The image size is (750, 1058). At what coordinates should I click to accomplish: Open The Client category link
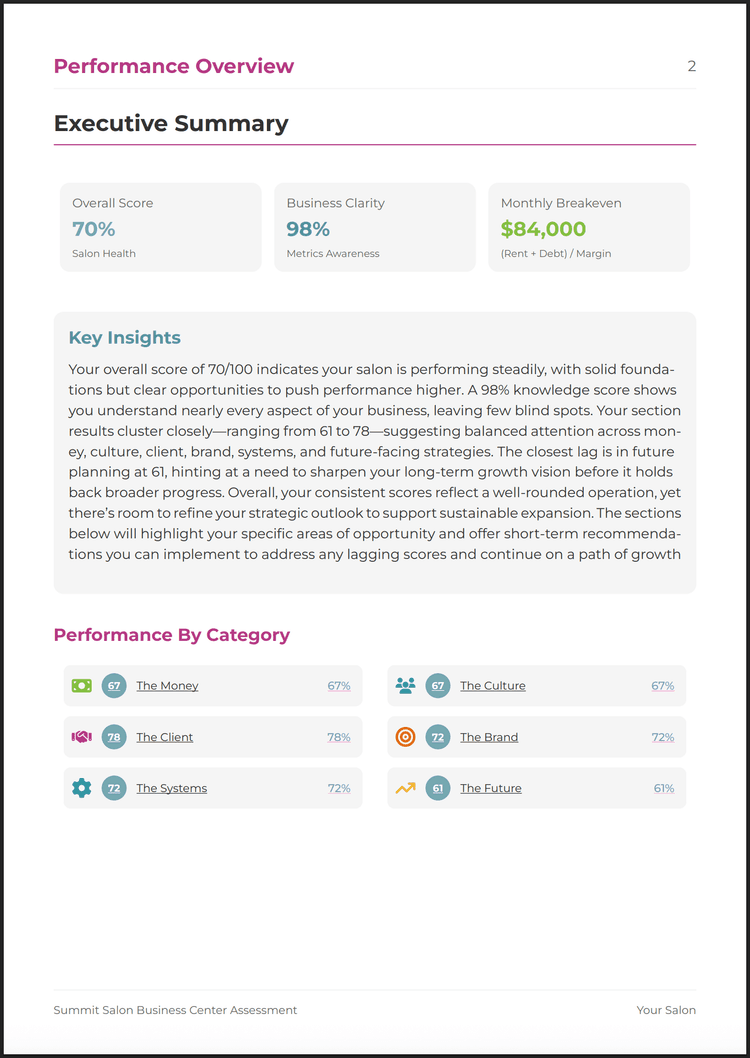[x=165, y=737]
